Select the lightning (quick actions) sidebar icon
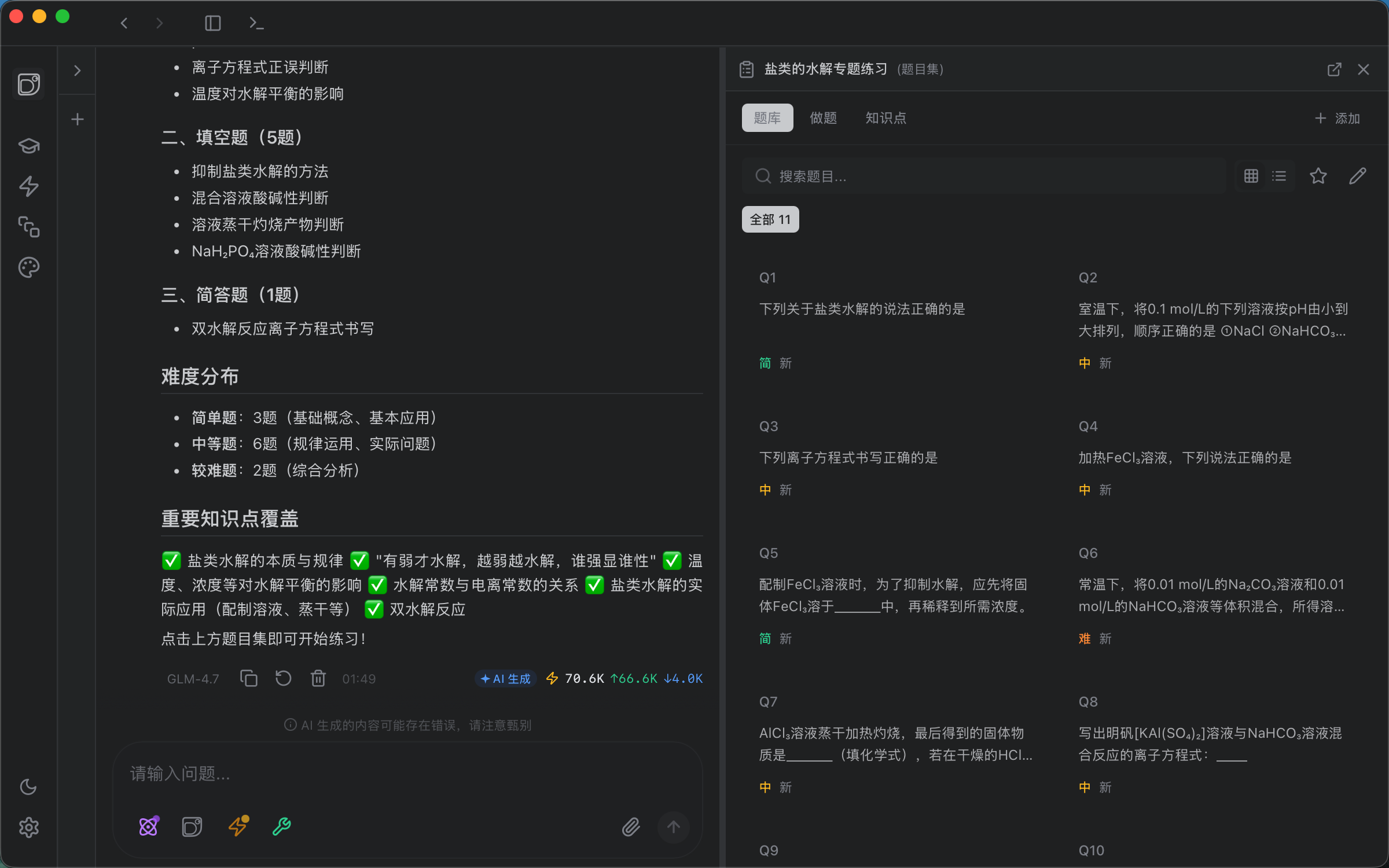 [x=28, y=186]
